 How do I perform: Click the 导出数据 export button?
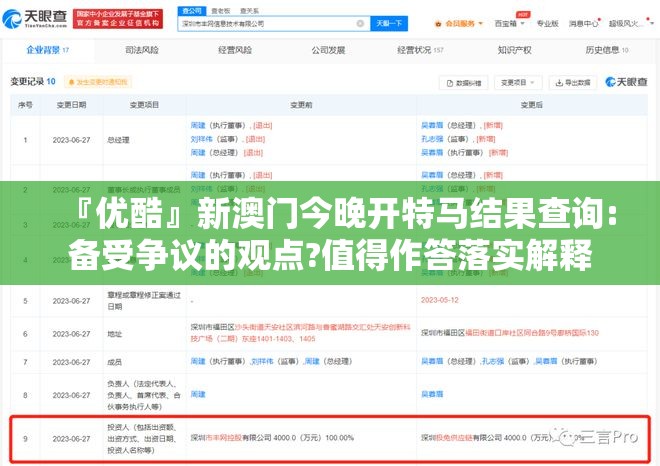pyautogui.click(x=573, y=83)
